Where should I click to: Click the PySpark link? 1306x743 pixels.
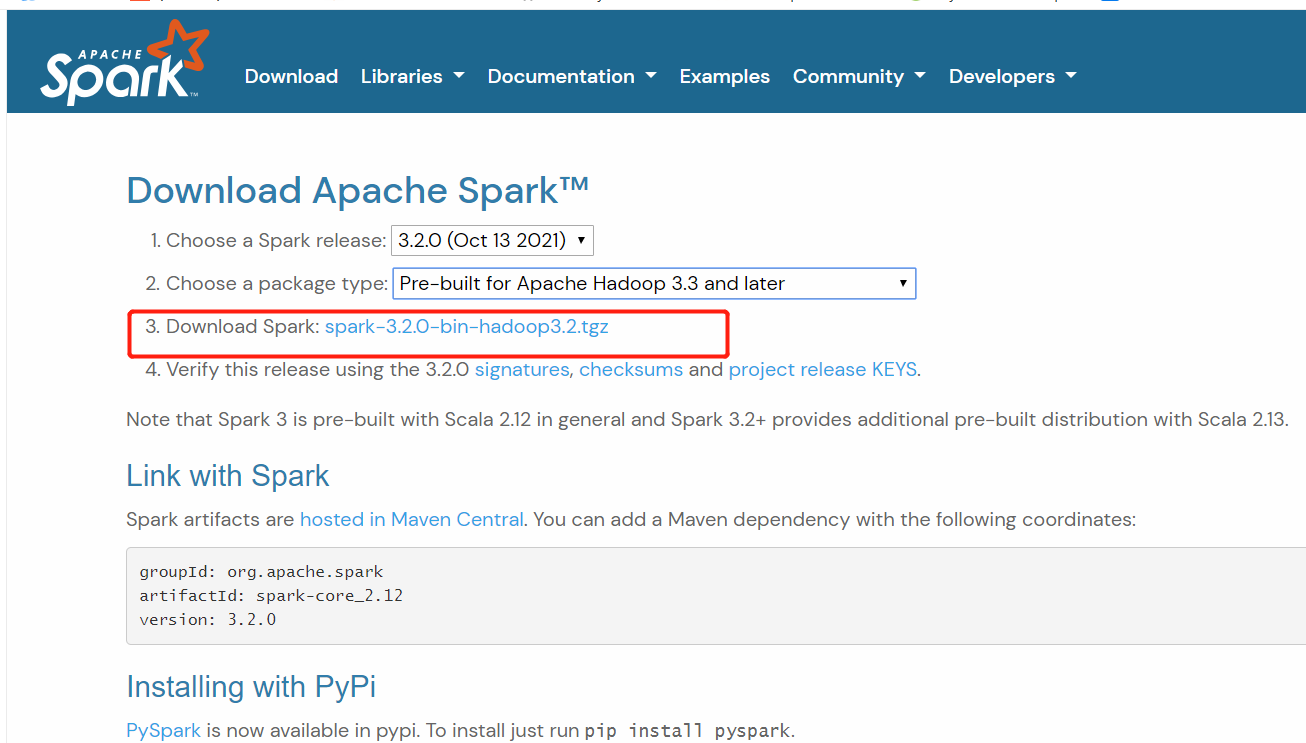point(163,730)
